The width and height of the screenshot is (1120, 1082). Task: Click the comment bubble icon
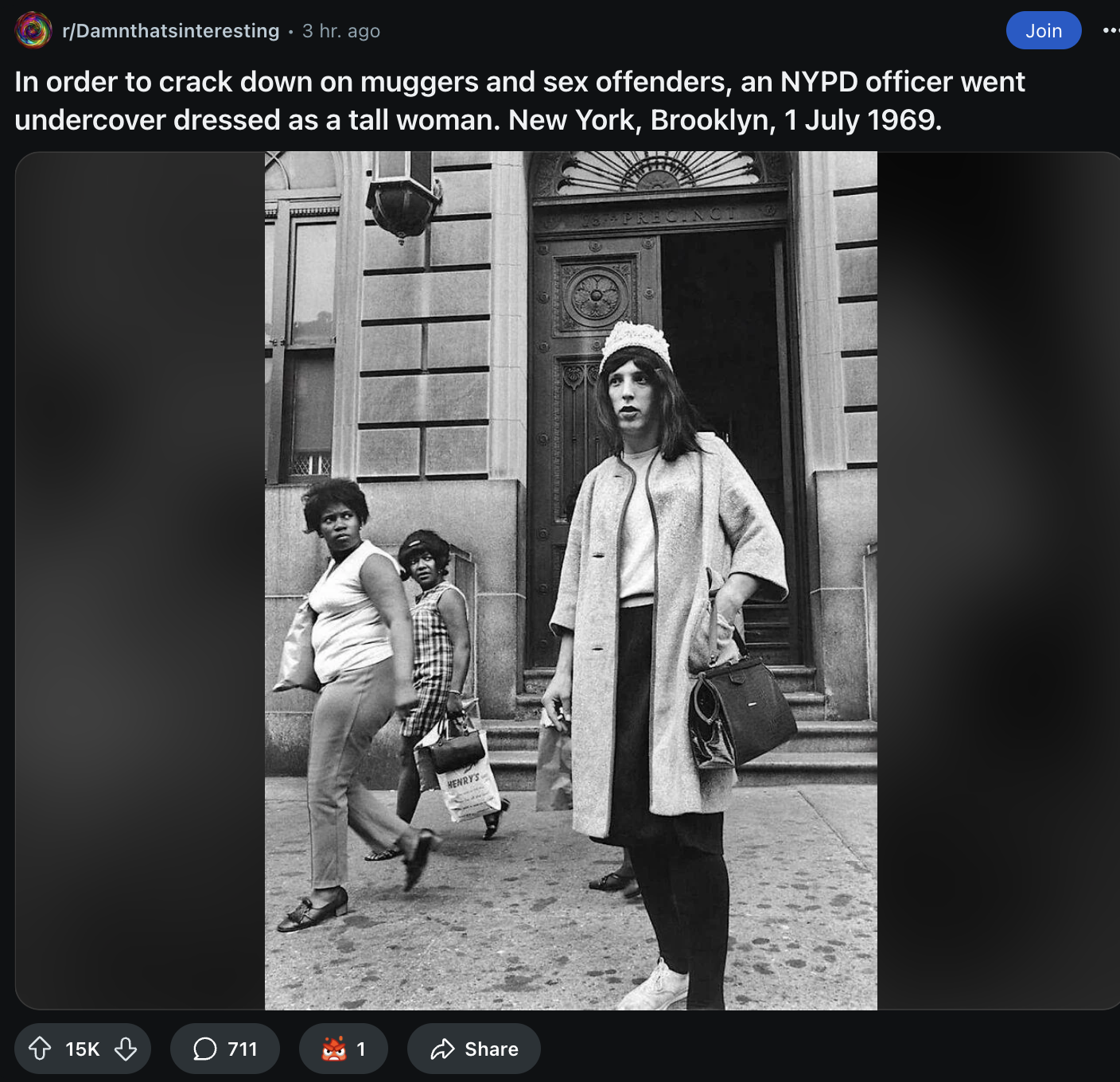[205, 1049]
